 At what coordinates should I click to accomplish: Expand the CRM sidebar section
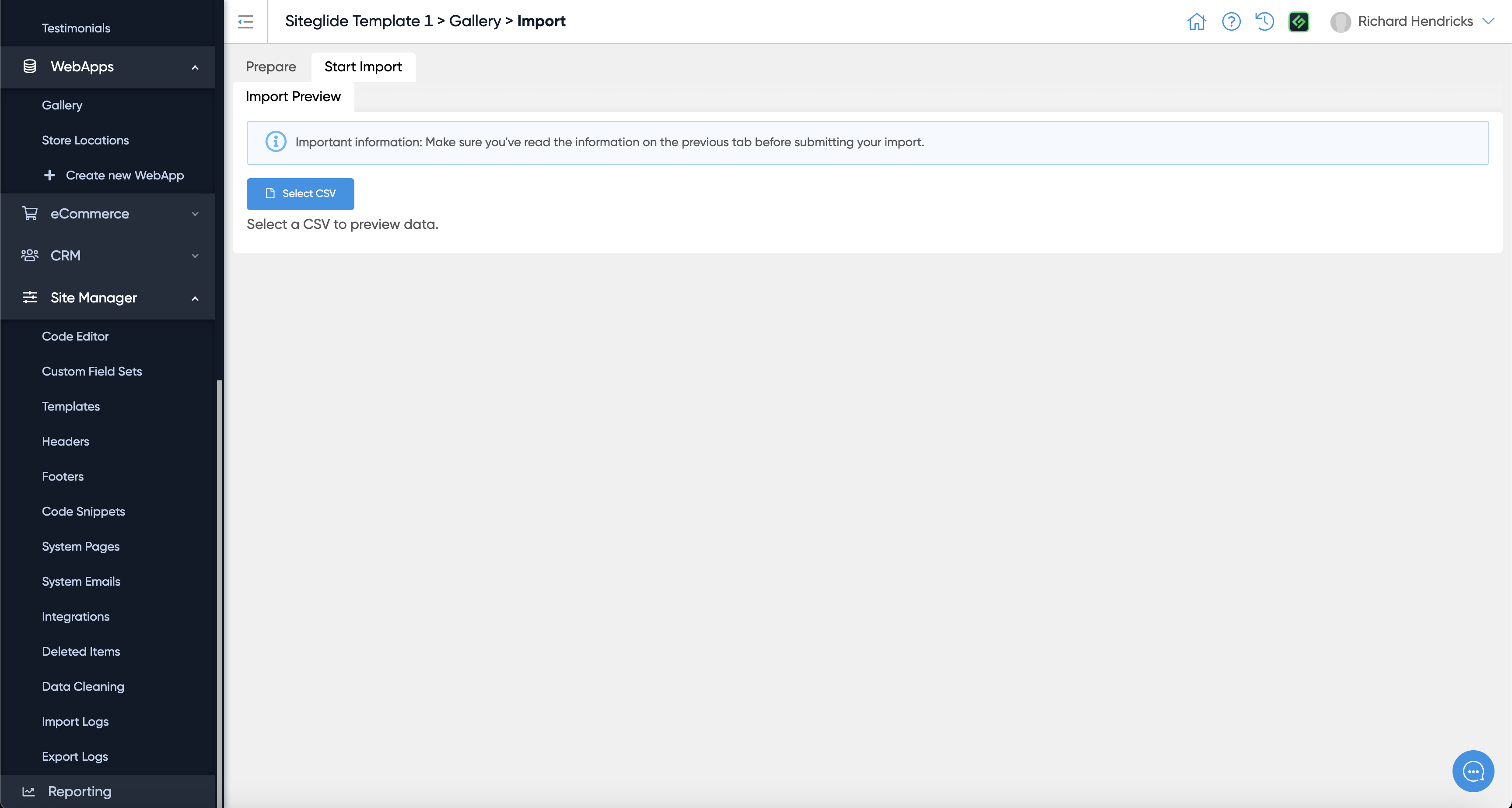point(195,256)
